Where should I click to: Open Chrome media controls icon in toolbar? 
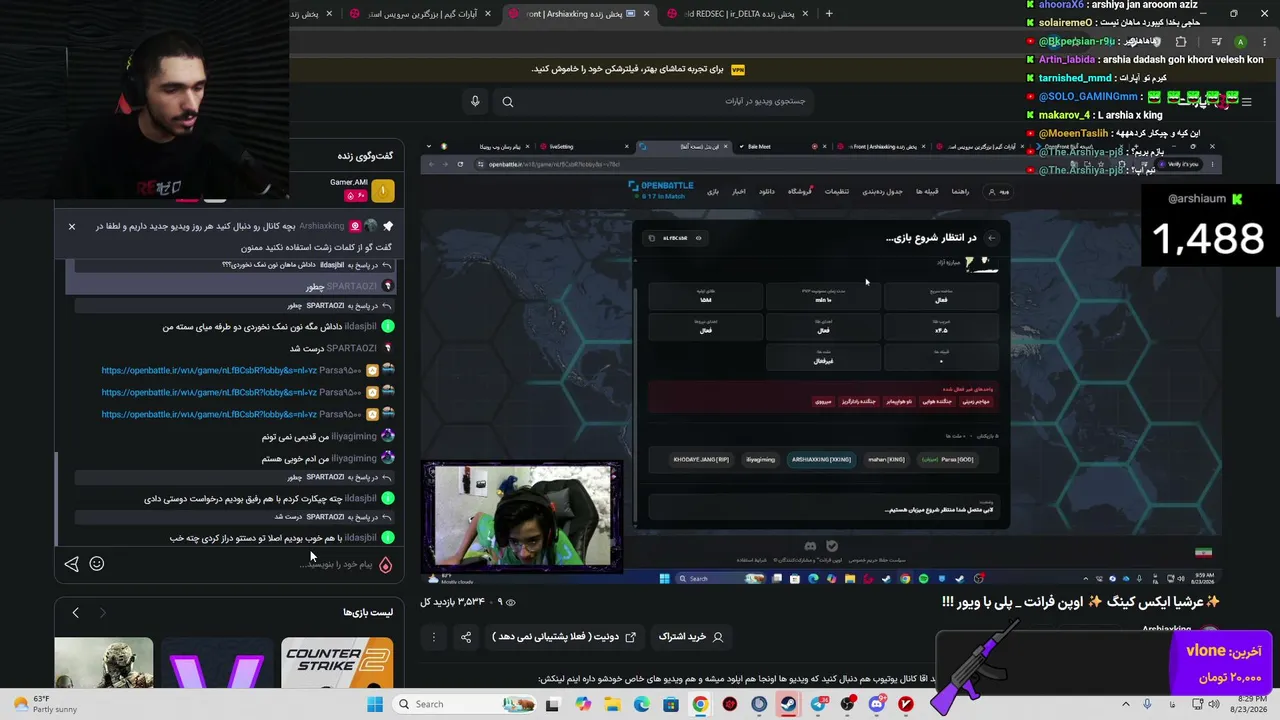[1216, 42]
